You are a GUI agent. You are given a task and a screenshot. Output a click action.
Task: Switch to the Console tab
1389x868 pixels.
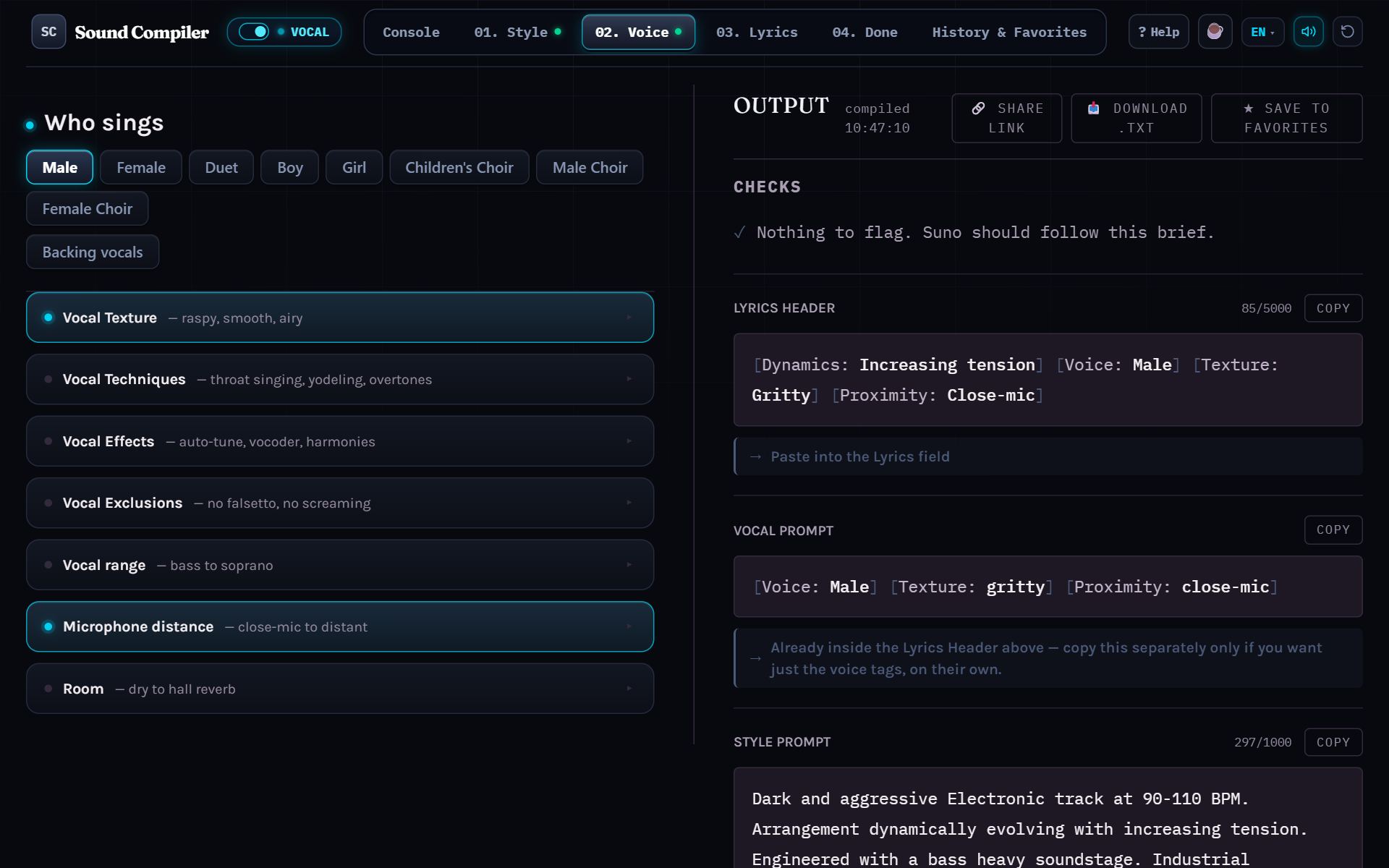pos(411,32)
